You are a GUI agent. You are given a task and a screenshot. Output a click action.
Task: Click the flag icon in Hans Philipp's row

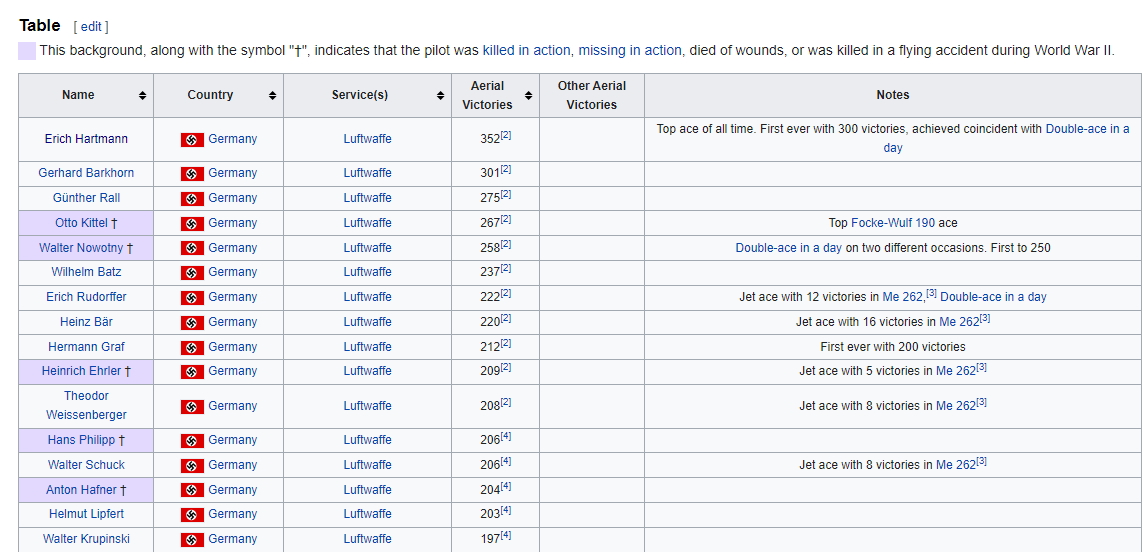tap(192, 440)
